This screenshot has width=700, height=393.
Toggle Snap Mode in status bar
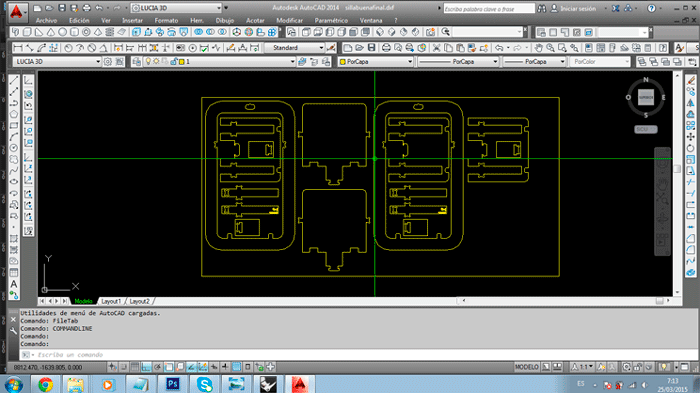click(x=123, y=367)
